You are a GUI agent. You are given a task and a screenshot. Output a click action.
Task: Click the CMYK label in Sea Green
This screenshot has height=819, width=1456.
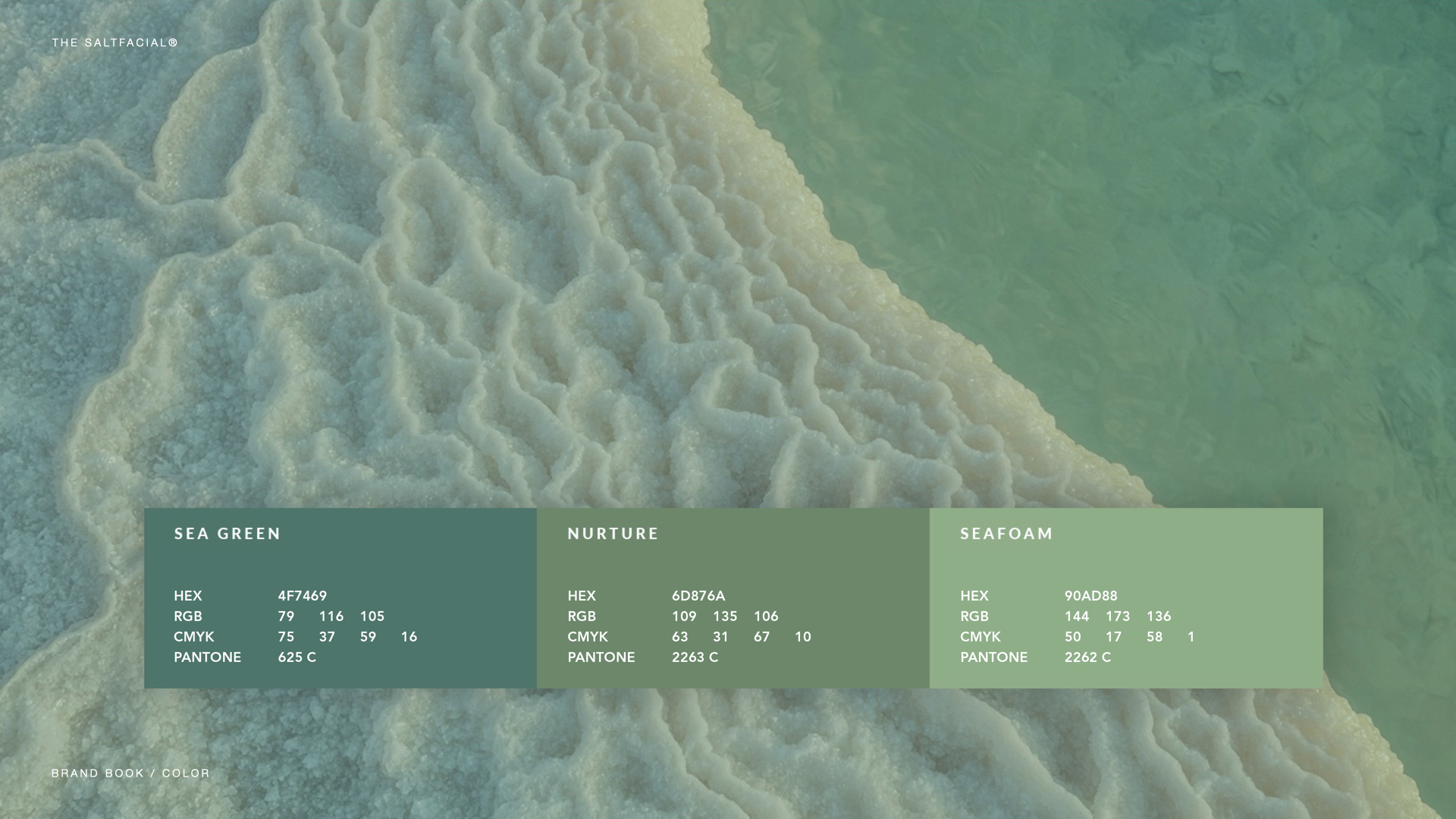193,636
